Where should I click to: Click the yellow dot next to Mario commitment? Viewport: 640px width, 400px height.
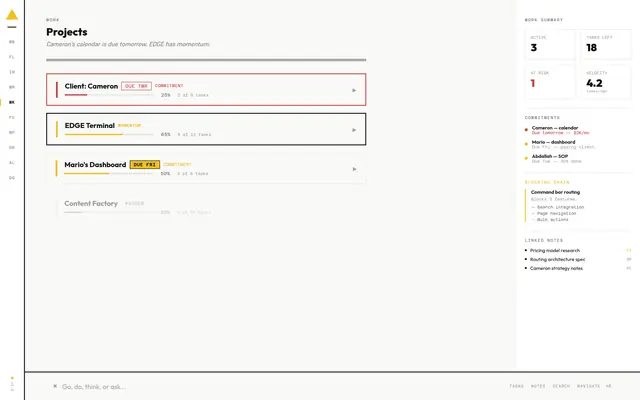point(526,144)
